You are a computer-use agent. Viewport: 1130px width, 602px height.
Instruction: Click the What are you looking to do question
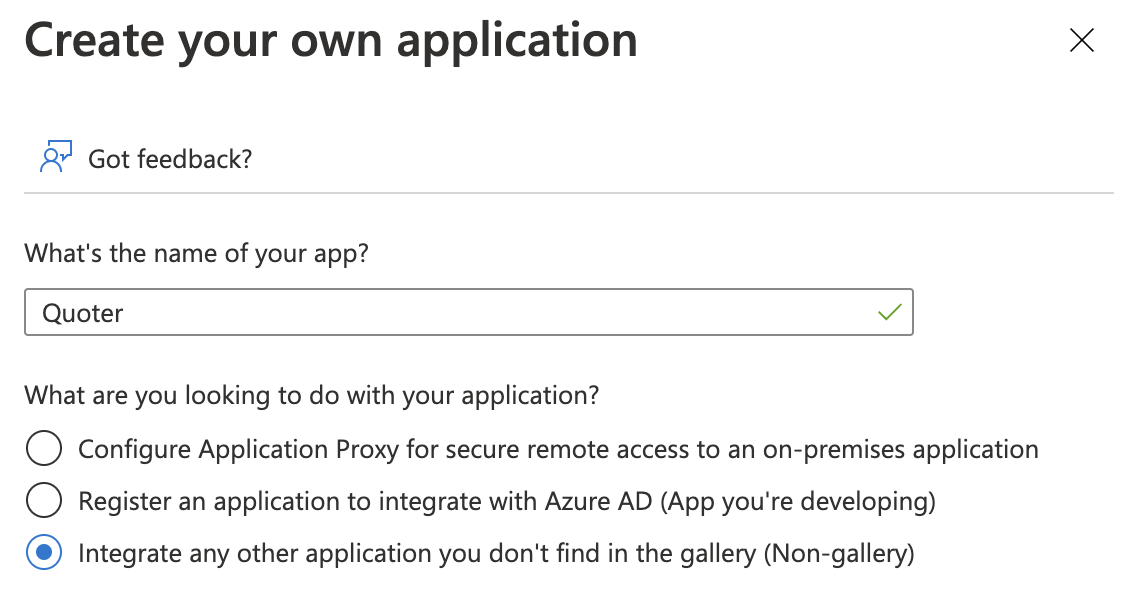(311, 395)
